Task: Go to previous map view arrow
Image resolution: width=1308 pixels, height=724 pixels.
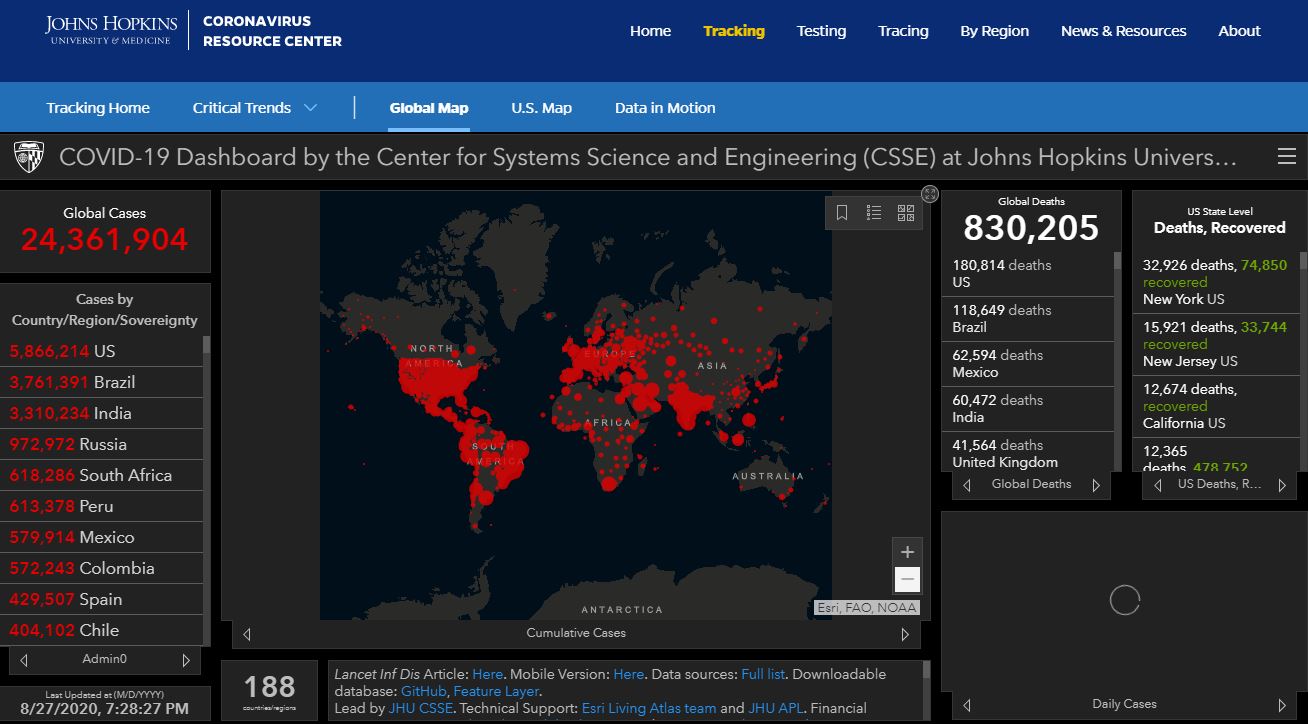Action: [x=247, y=634]
